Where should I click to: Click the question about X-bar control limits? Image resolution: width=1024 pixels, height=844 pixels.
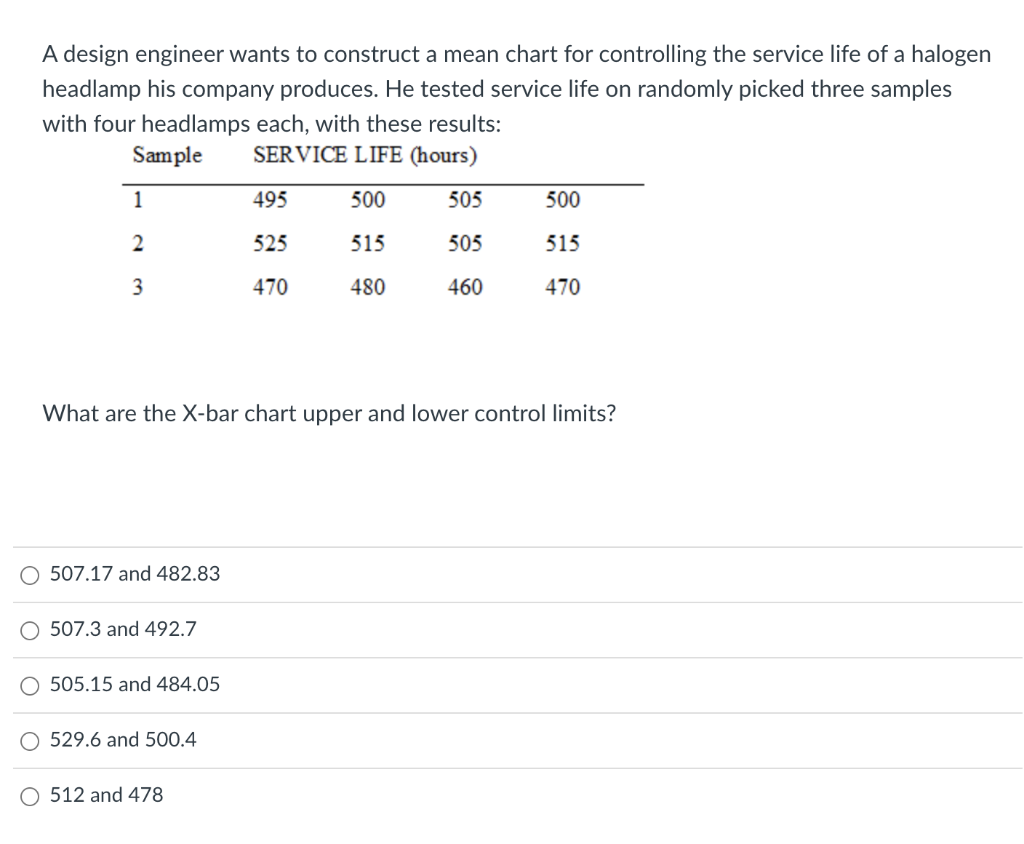[x=328, y=413]
